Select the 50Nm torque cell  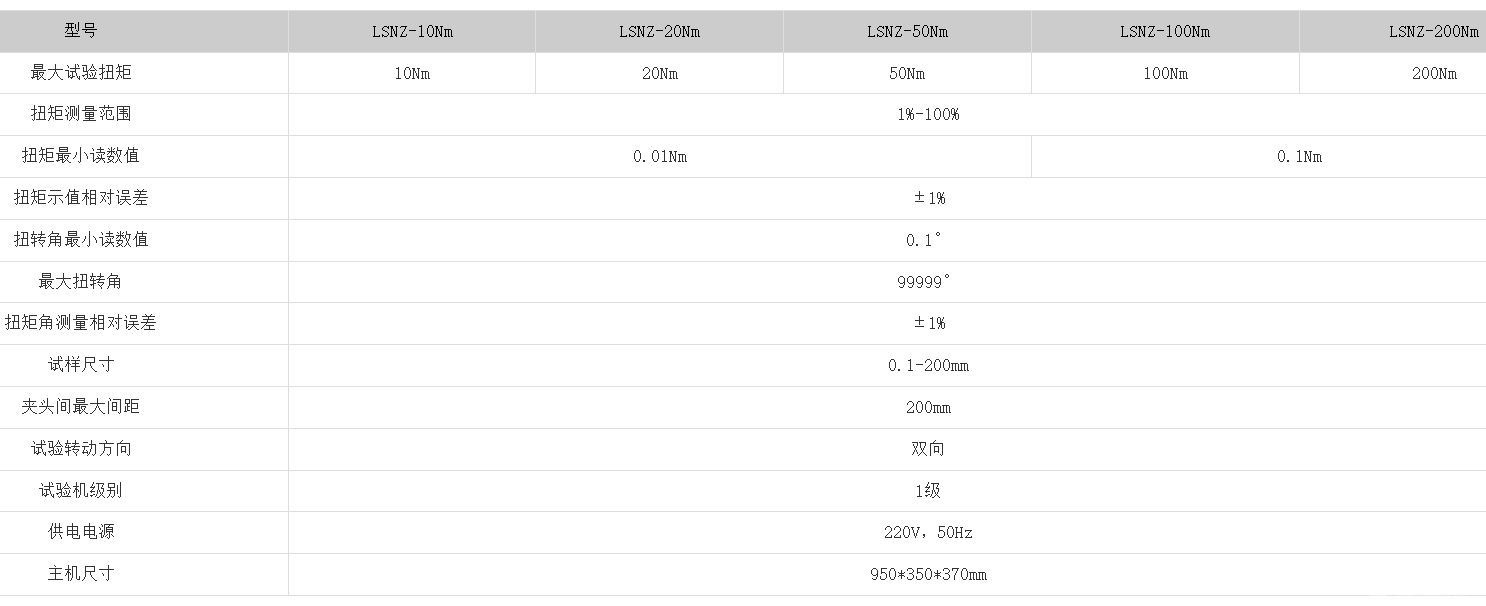click(907, 73)
